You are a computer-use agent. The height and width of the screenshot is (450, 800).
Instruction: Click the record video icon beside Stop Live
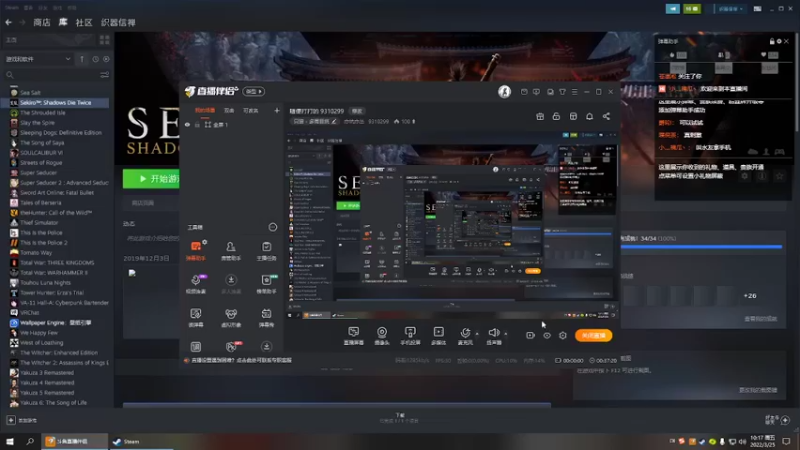(530, 335)
